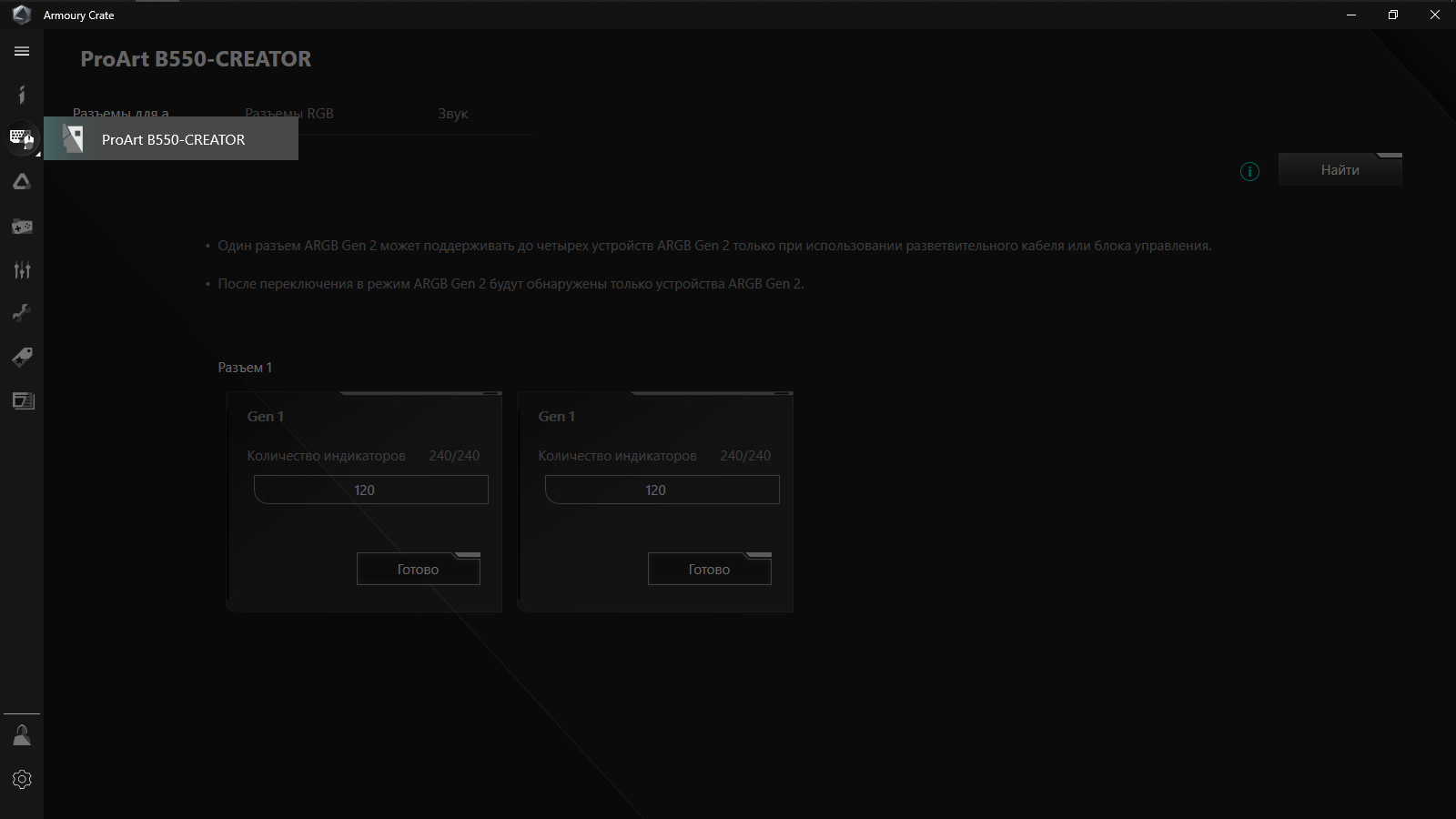This screenshot has width=1456, height=819.
Task: Open the Tools wrench icon
Action: [x=22, y=313]
